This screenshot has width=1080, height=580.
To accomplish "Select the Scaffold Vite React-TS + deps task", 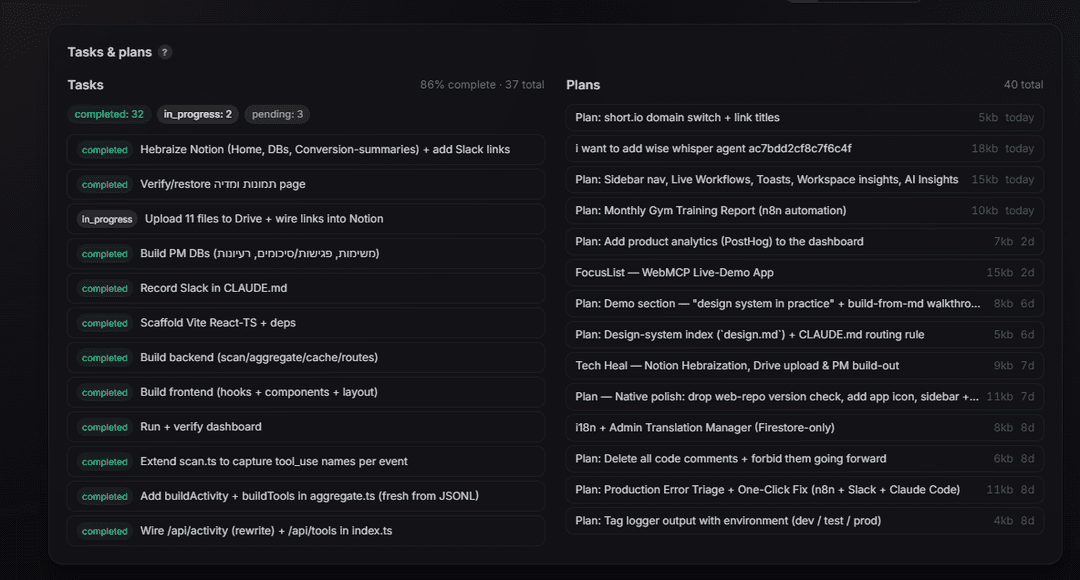I will [x=306, y=323].
